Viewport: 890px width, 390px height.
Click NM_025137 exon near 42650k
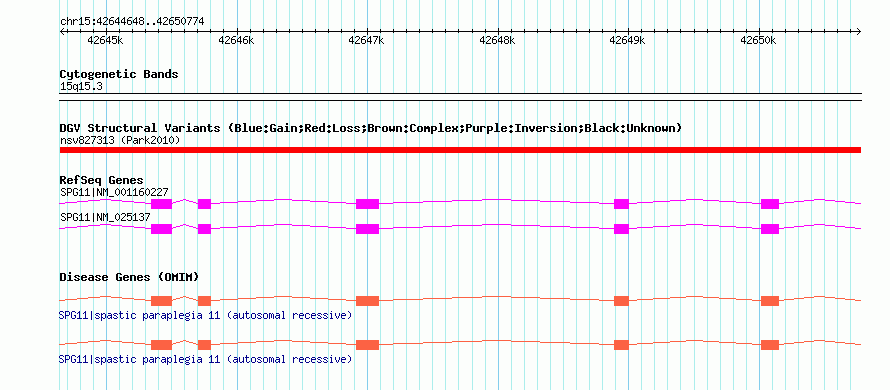pos(770,229)
